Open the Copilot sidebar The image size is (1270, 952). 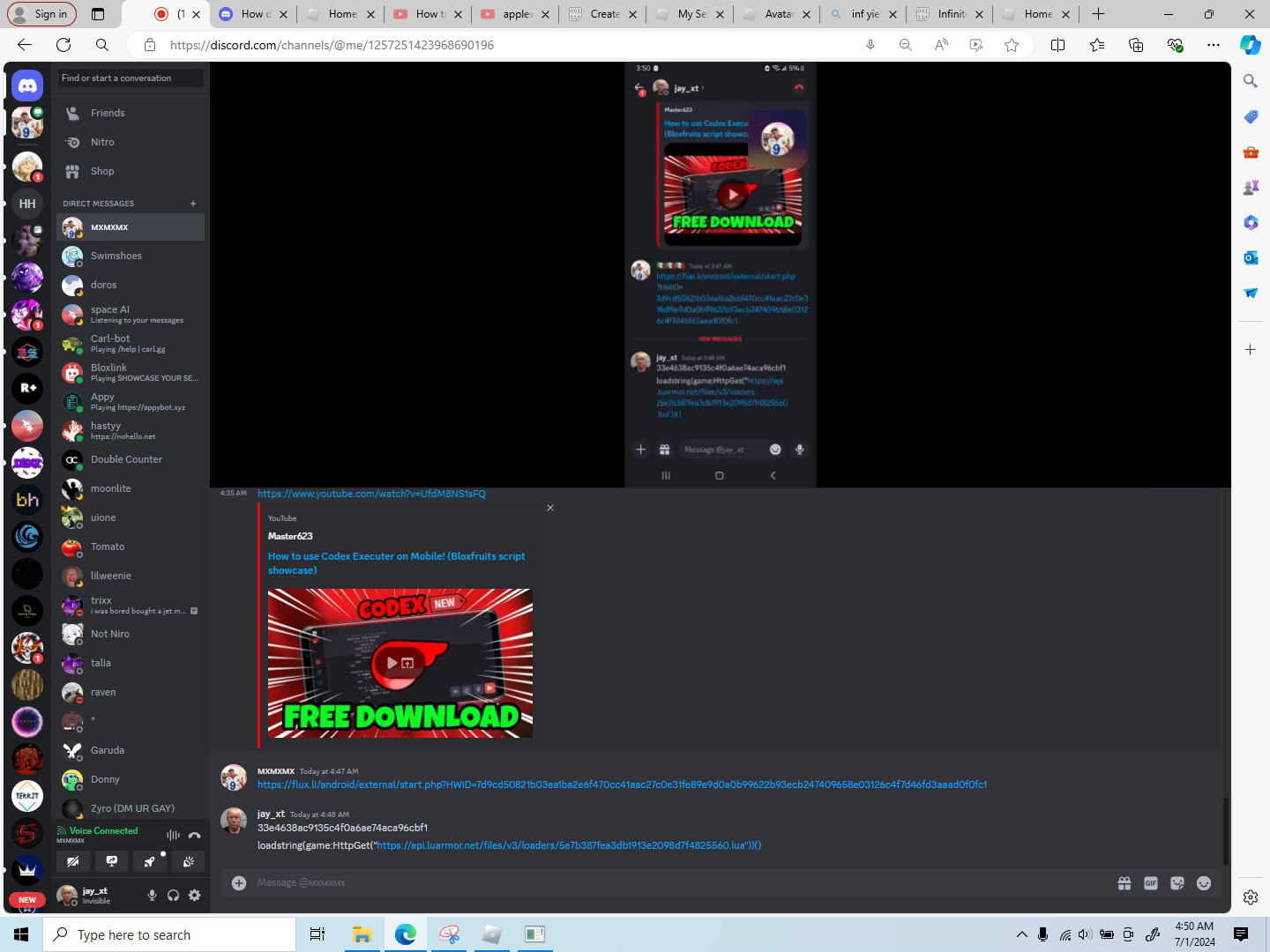tap(1251, 45)
